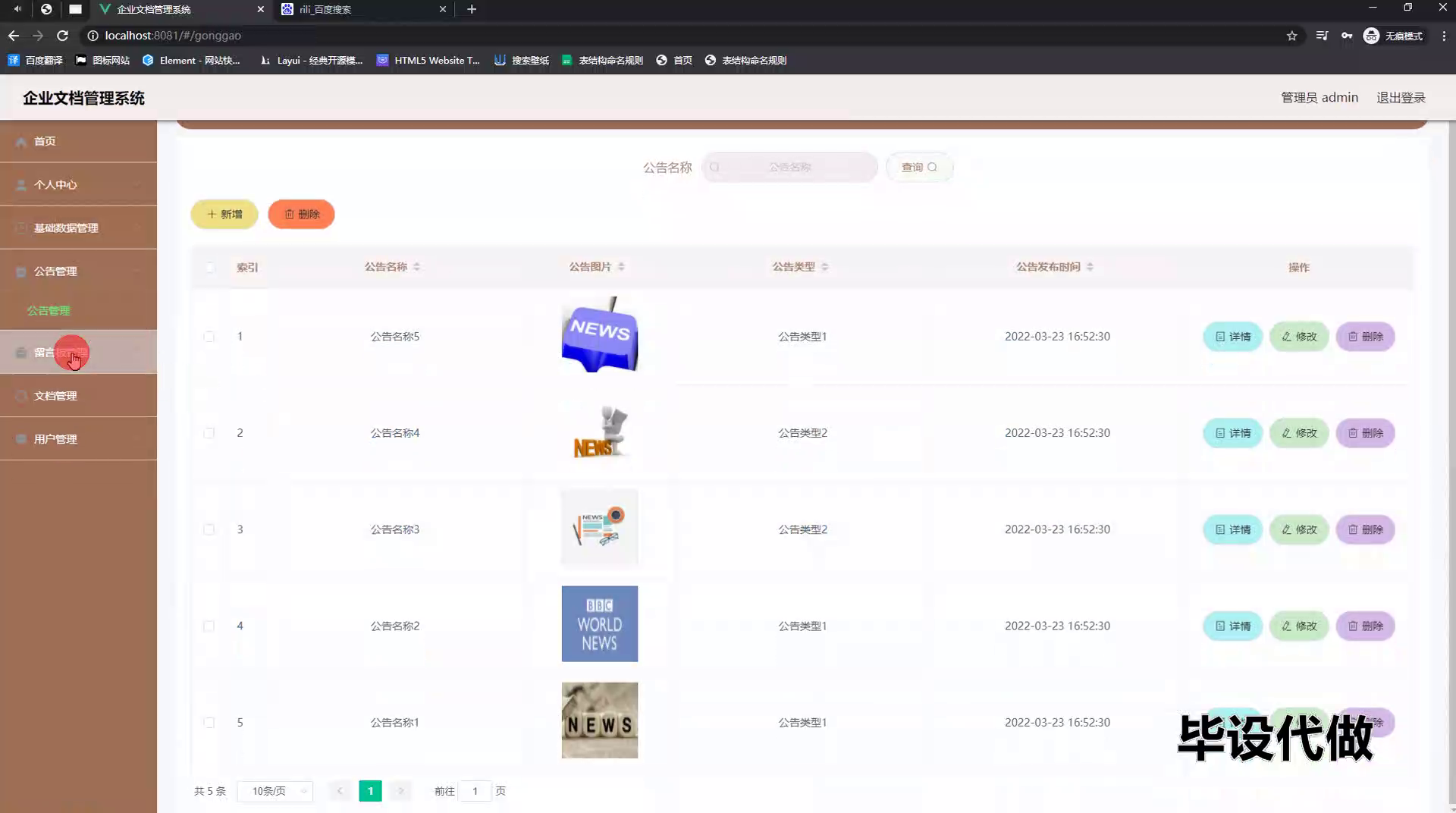Check the row checkbox for 公告名称3
The width and height of the screenshot is (1456, 813).
tap(209, 529)
